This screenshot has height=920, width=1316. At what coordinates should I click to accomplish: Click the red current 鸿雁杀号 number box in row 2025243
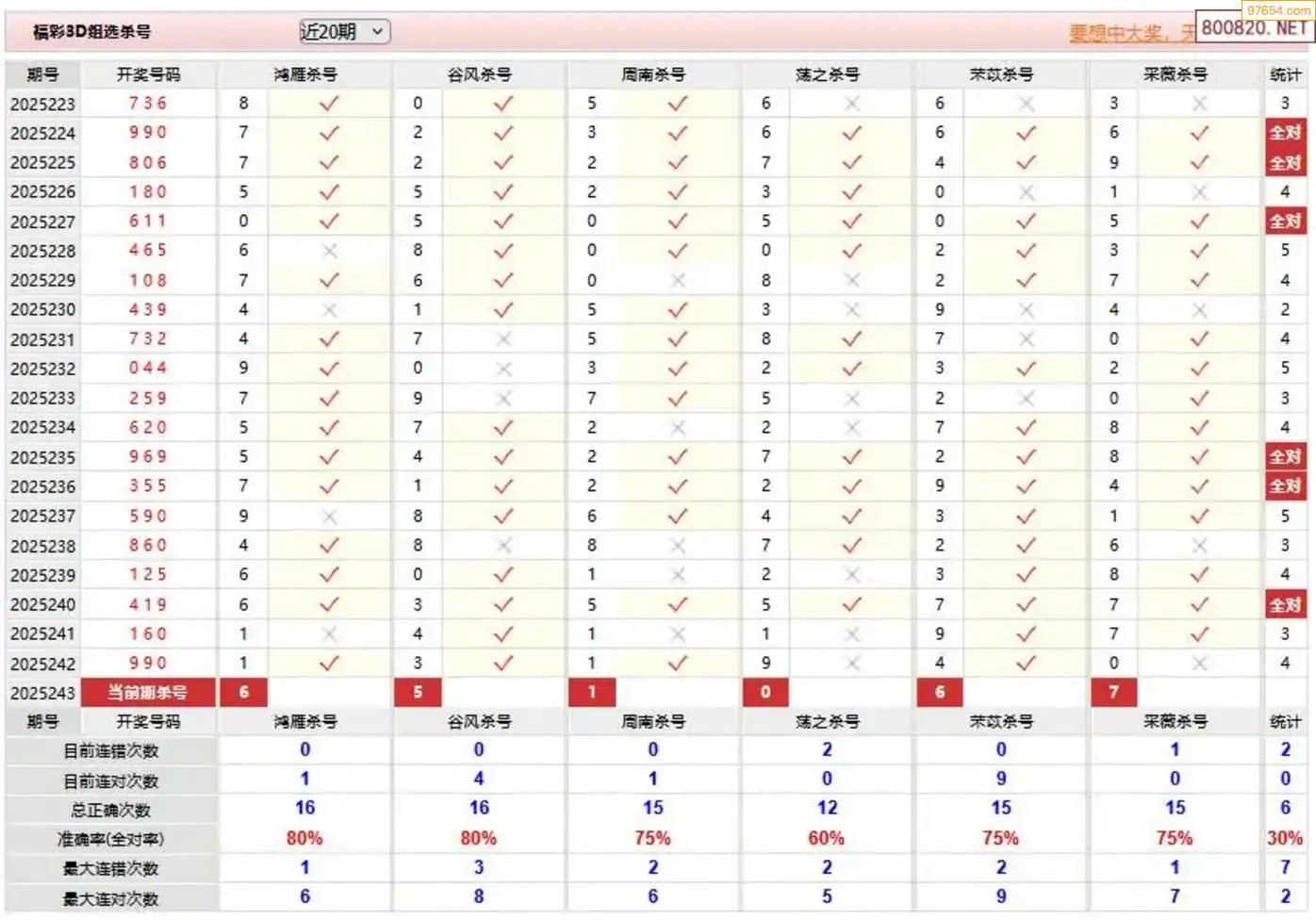pyautogui.click(x=243, y=693)
